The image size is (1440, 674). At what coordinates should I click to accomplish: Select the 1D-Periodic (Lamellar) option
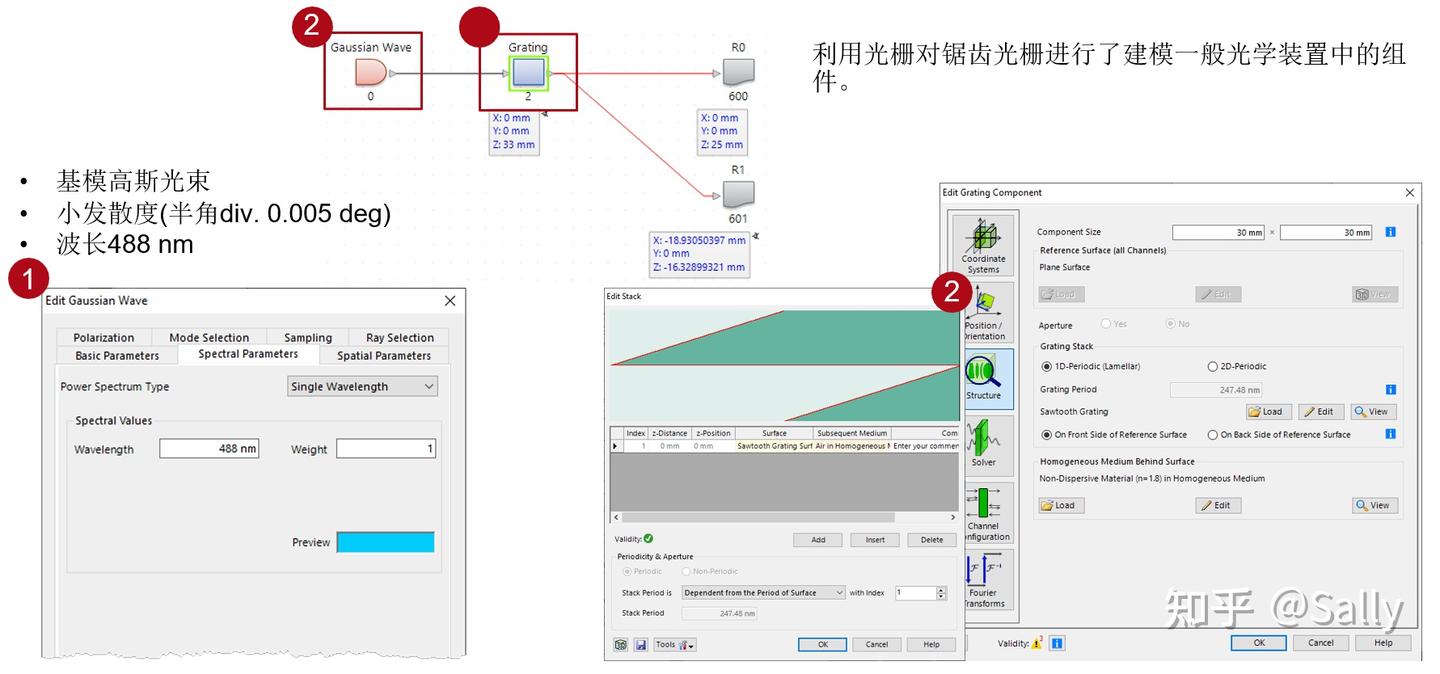pos(1091,367)
